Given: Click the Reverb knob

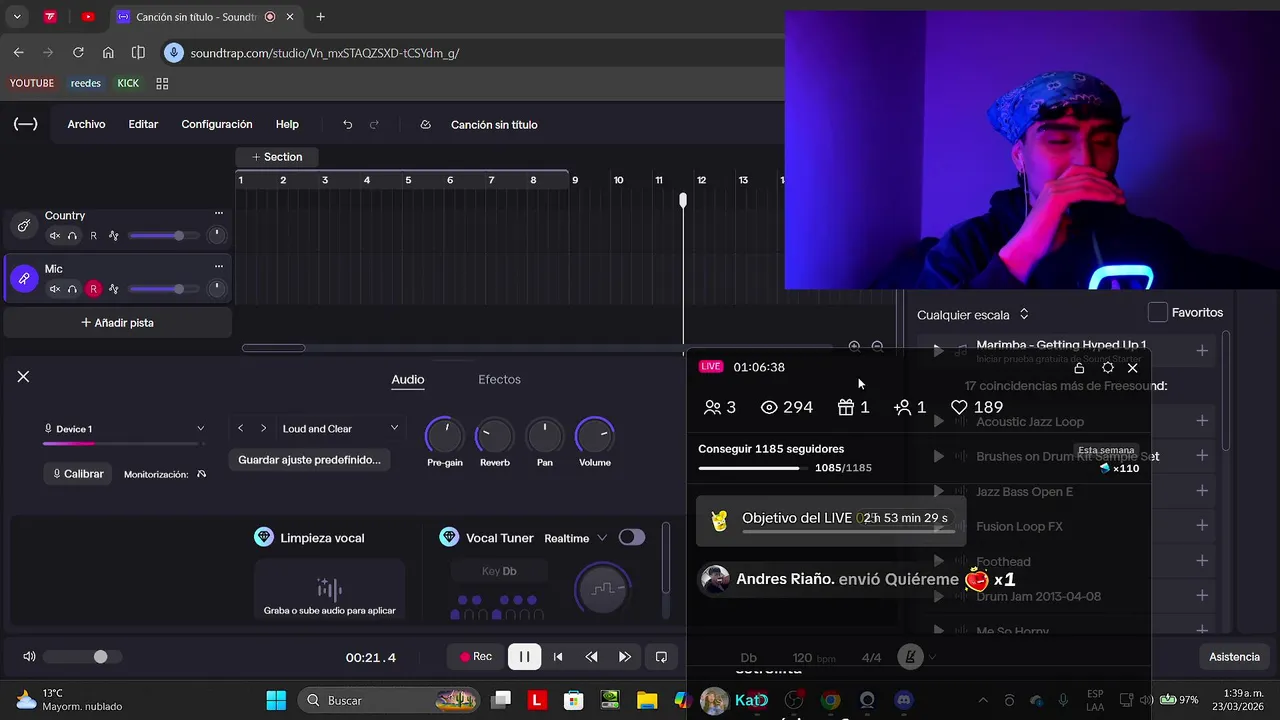Looking at the screenshot, I should pyautogui.click(x=494, y=435).
